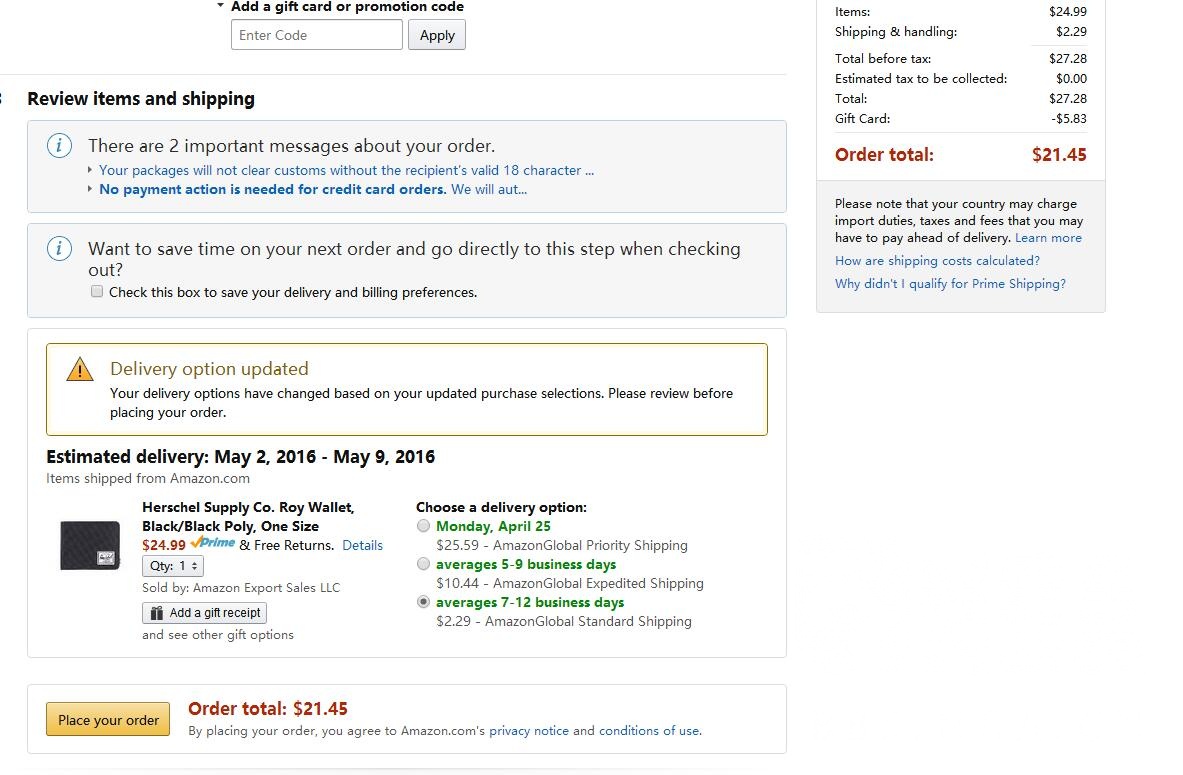Image resolution: width=1183 pixels, height=775 pixels.
Task: Open the privacy notice link
Action: pyautogui.click(x=529, y=731)
